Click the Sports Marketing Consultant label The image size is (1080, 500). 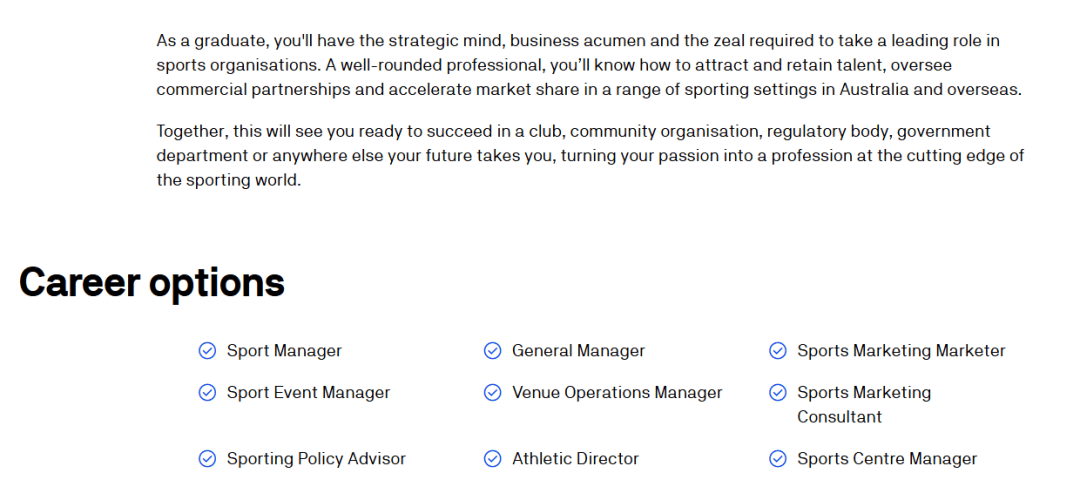click(864, 404)
